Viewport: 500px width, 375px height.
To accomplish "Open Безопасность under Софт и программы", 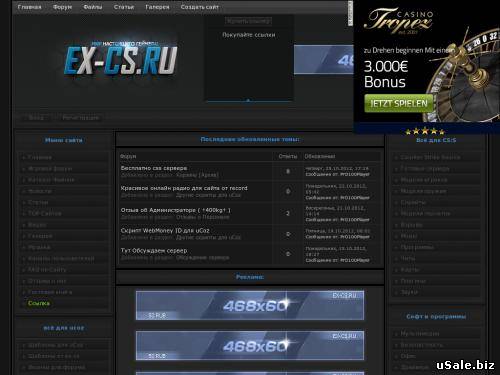I will [x=422, y=345].
